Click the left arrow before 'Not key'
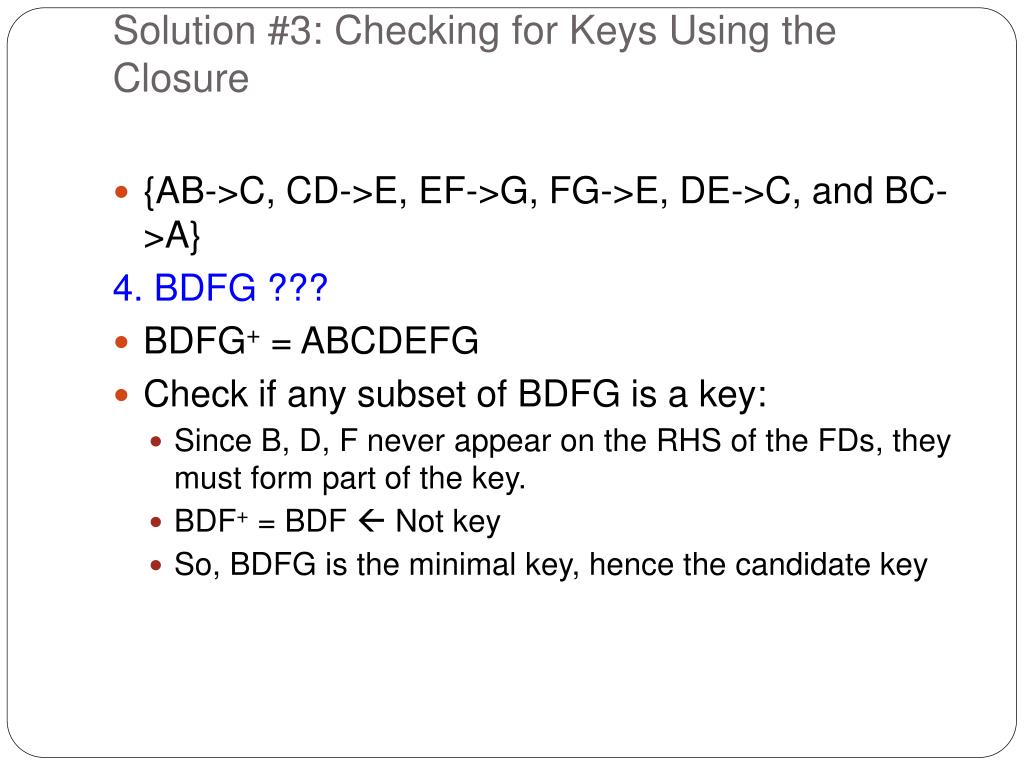1024x768 pixels. (x=372, y=520)
